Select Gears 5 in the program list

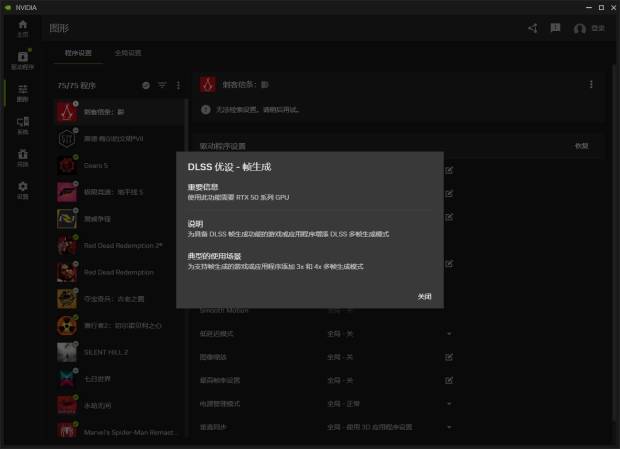click(x=119, y=165)
